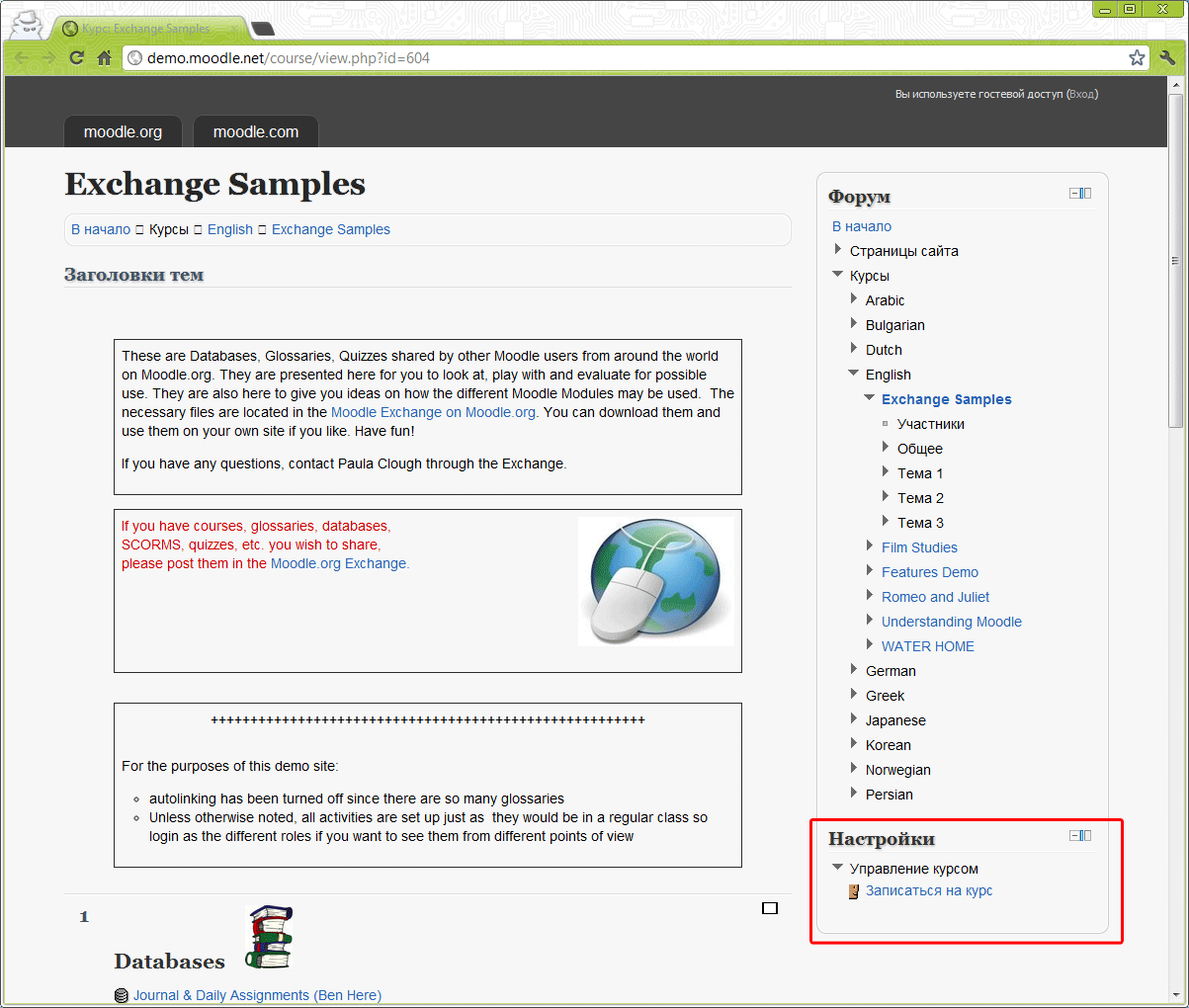Expand the Dutch course category

(x=854, y=349)
